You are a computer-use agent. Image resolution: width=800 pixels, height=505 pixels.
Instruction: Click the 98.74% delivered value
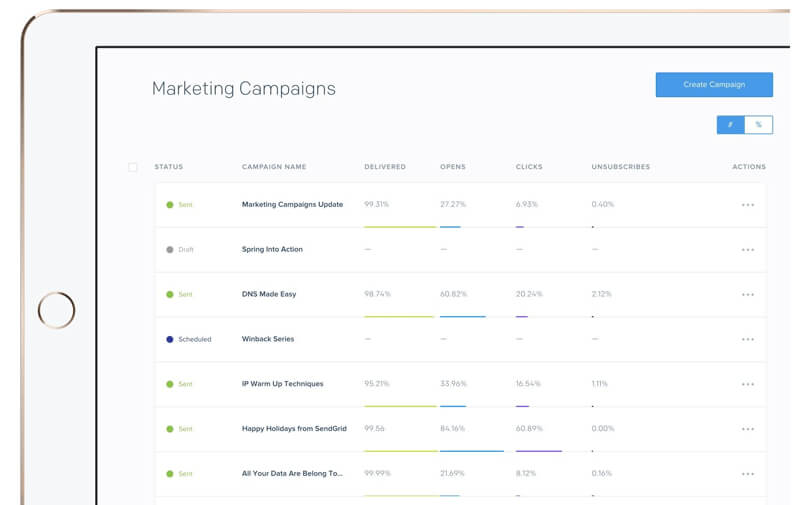378,294
